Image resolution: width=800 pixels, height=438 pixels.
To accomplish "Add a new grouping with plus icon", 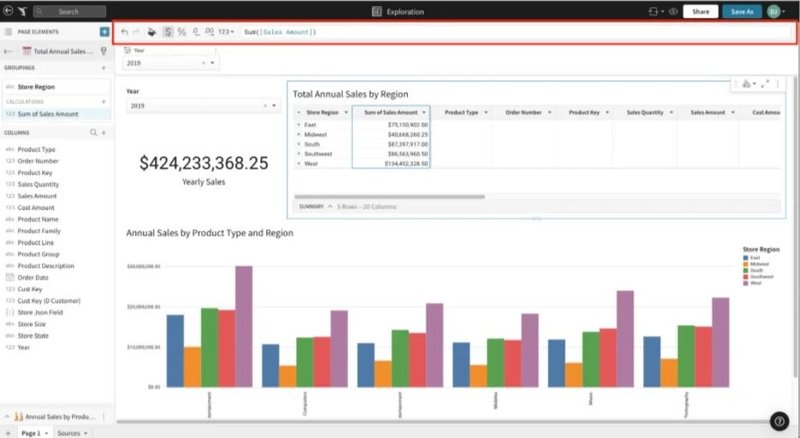I will [x=104, y=67].
